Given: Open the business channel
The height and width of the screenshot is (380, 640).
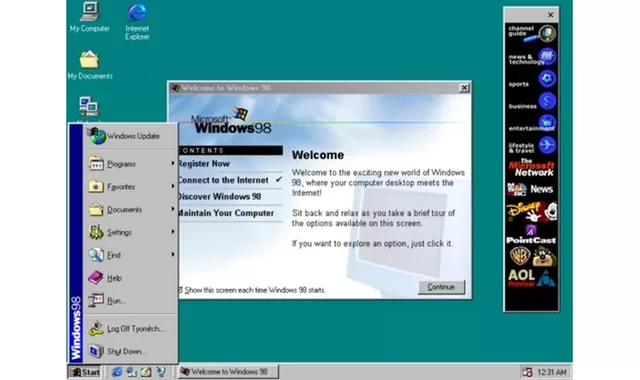Looking at the screenshot, I should (x=531, y=101).
